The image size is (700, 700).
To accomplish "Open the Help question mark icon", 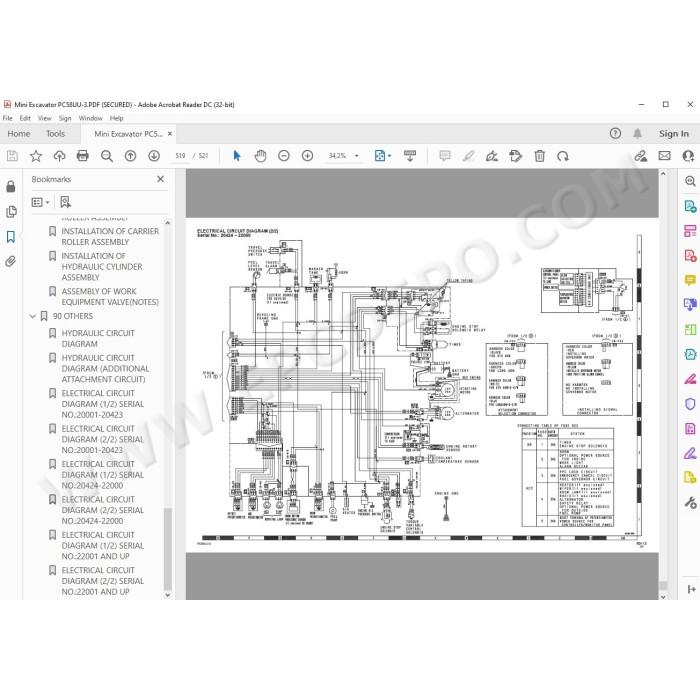I will [x=615, y=133].
